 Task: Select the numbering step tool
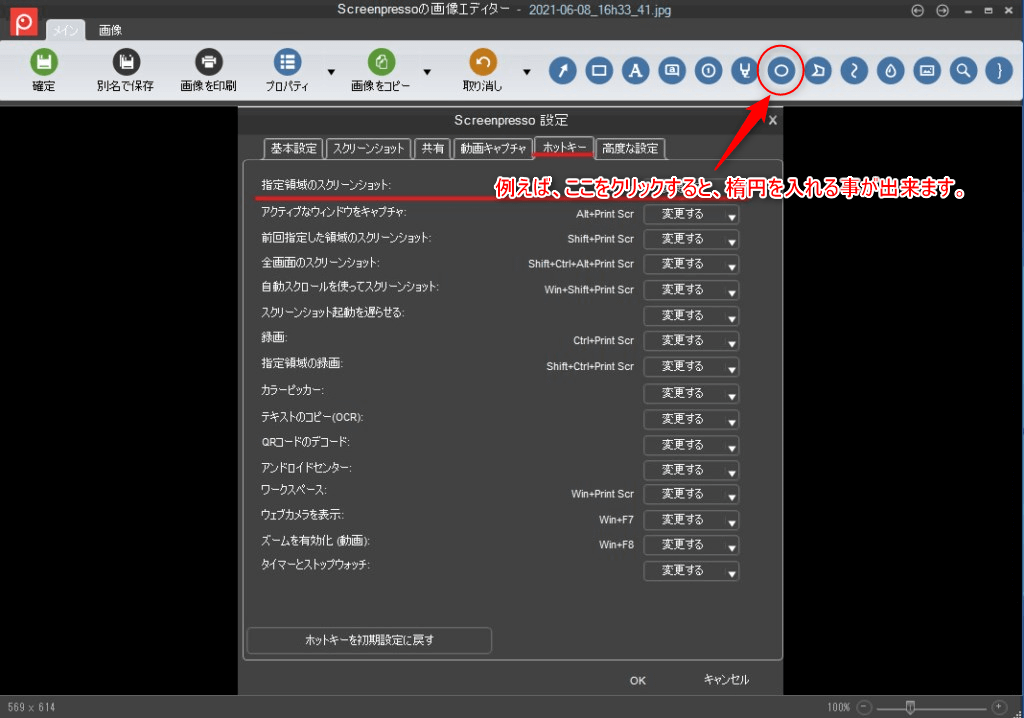point(709,71)
